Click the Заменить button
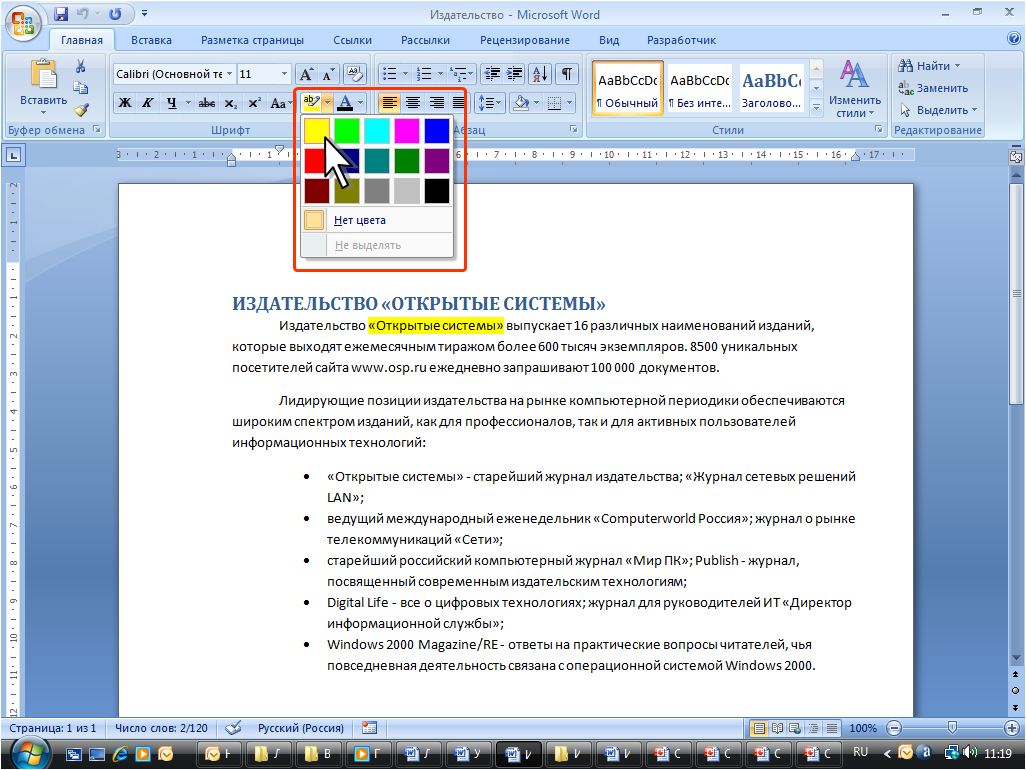Viewport: 1026px width, 770px height. pos(933,88)
